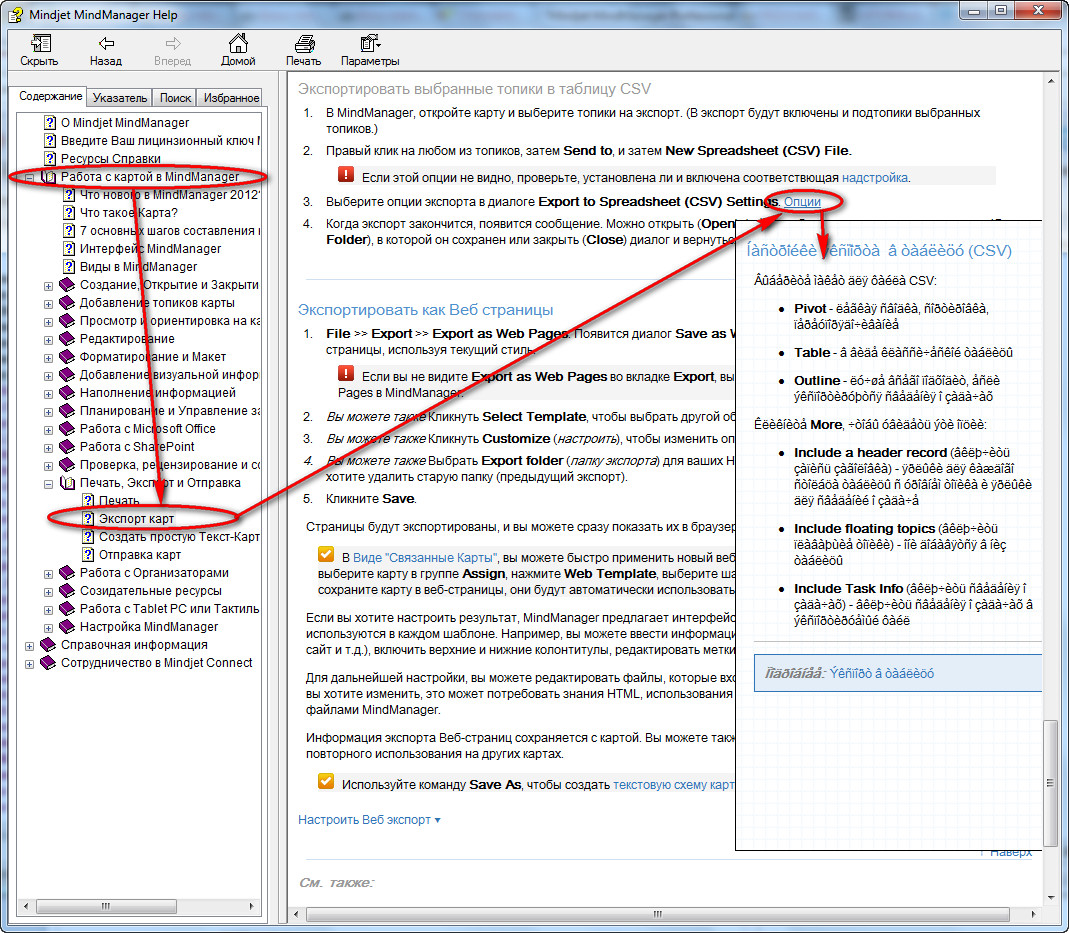This screenshot has height=933, width=1069.
Task: Expand Справочная информация node
Action: click(x=29, y=645)
